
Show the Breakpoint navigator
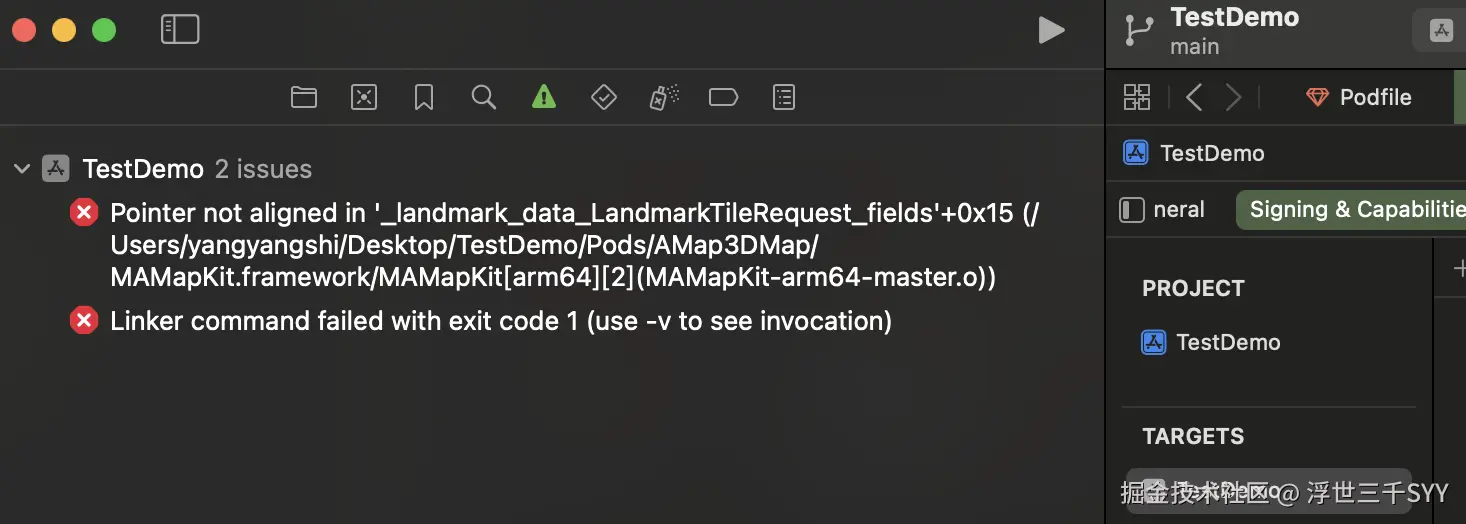pyautogui.click(x=723, y=97)
